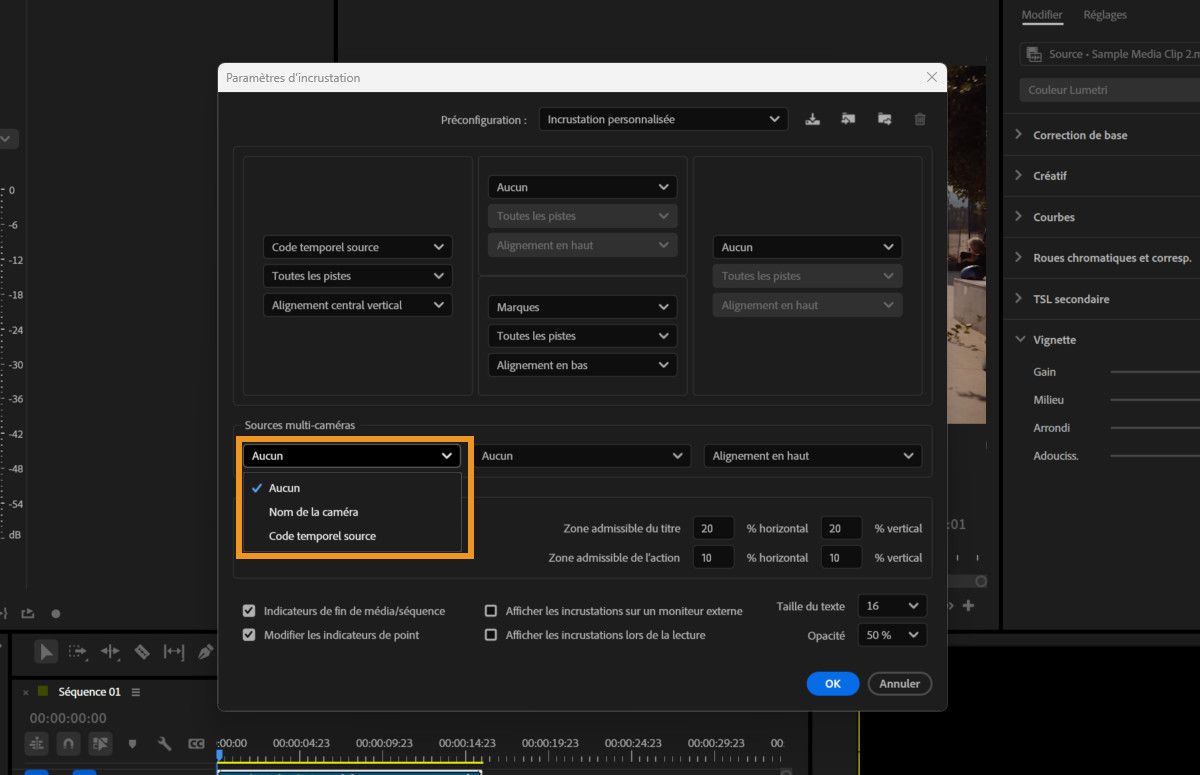Close the Séquence 01 tab
Screen dimensions: 1200x775
[27, 691]
